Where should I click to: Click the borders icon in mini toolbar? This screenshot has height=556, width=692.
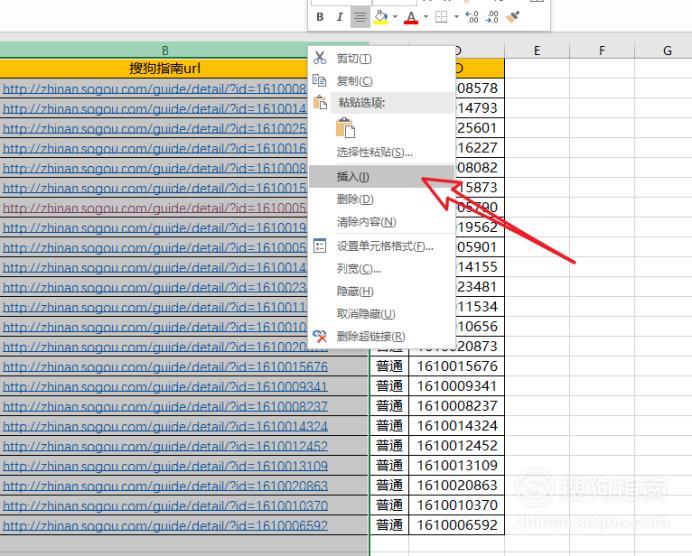[441, 17]
